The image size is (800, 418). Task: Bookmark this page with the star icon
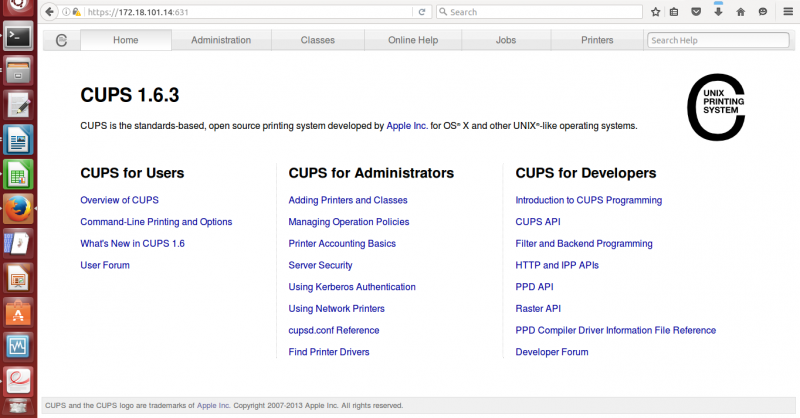point(656,12)
